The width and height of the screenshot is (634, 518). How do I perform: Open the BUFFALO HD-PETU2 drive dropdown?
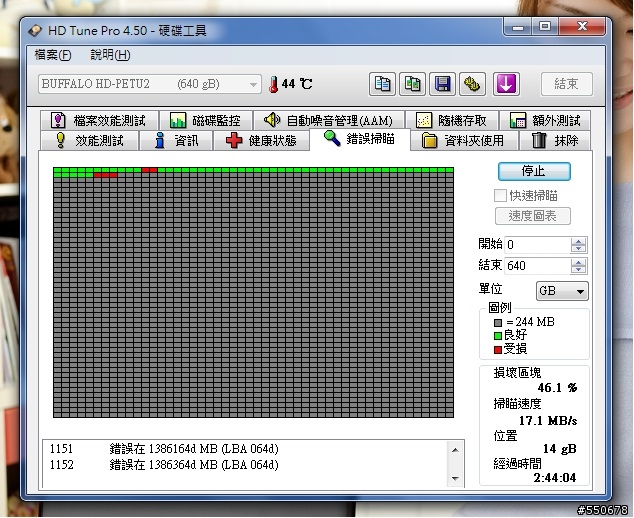(150, 84)
